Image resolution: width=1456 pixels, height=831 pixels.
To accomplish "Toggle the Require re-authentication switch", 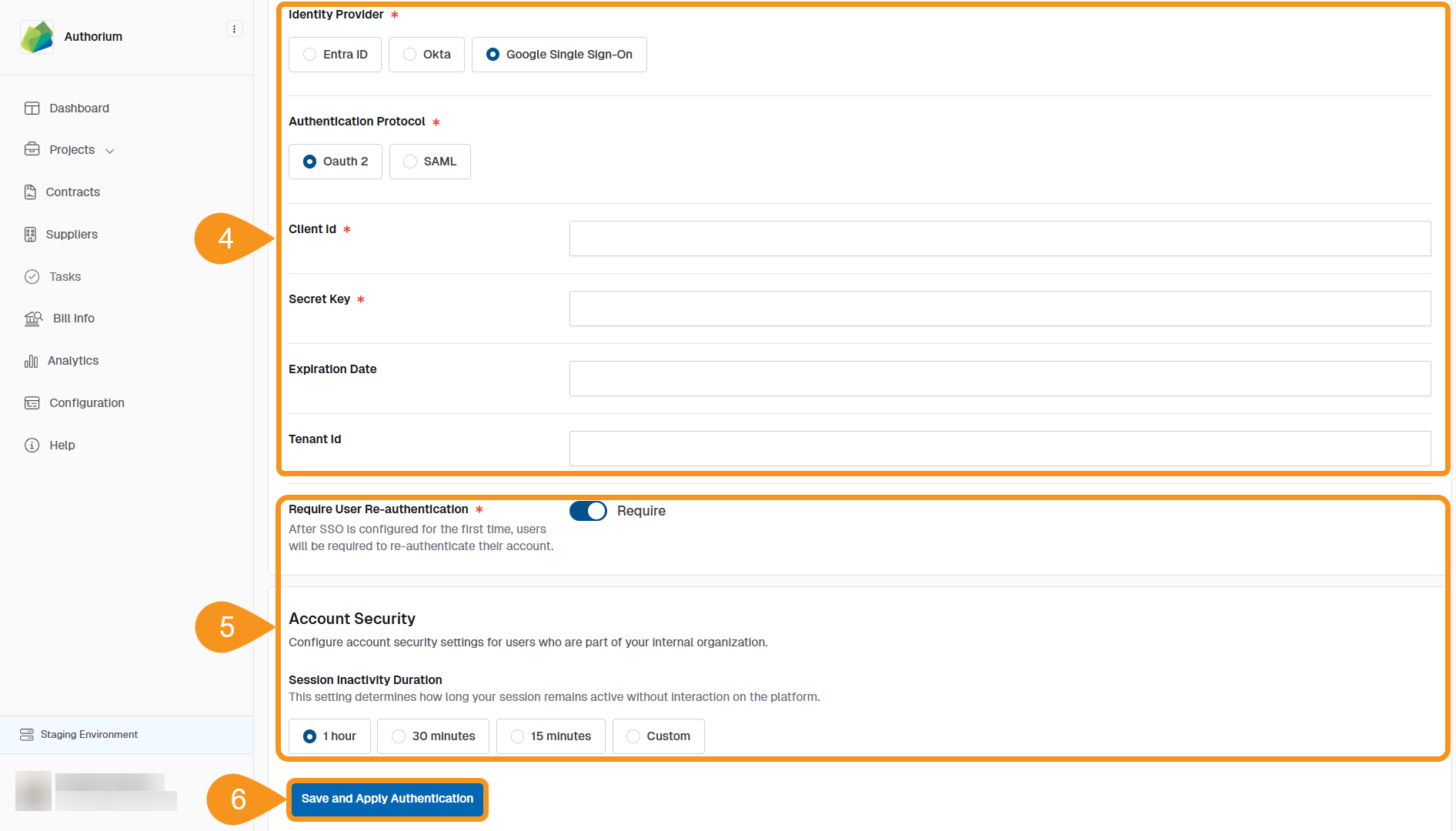I will click(588, 511).
